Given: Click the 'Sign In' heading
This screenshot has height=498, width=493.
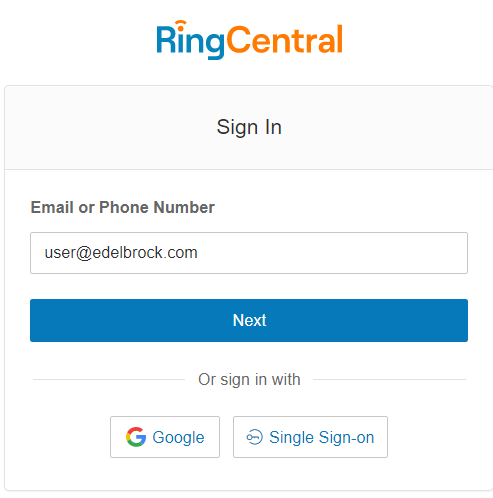Looking at the screenshot, I should (x=249, y=127).
